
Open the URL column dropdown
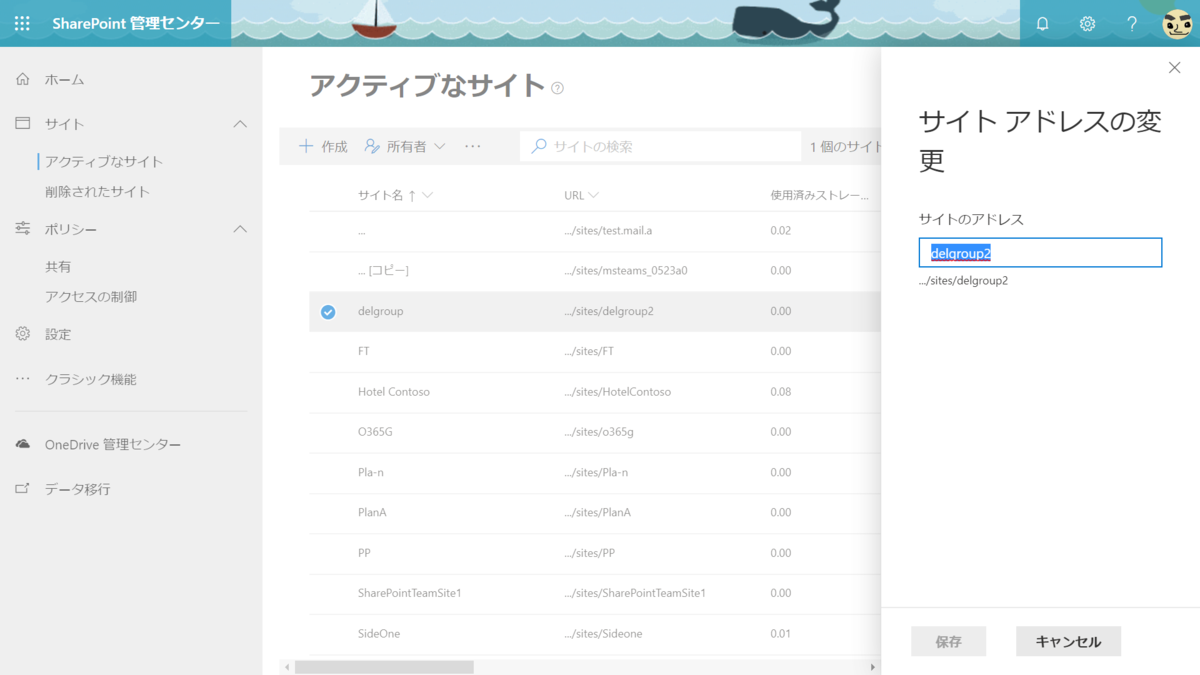(x=594, y=195)
